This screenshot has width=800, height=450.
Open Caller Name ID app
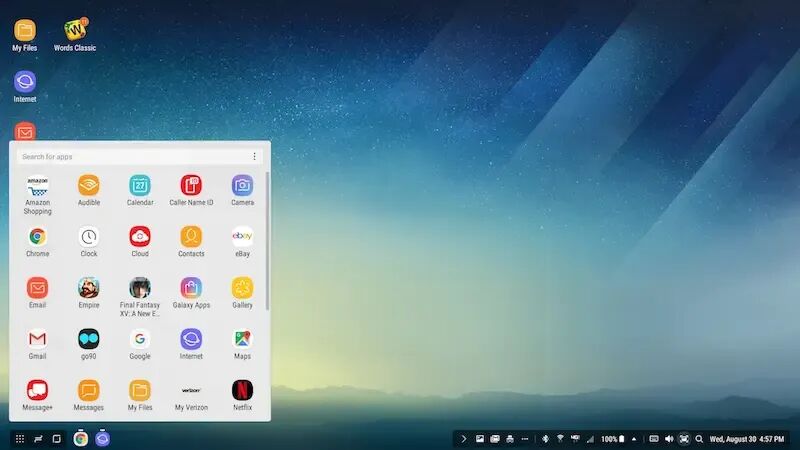[191, 190]
